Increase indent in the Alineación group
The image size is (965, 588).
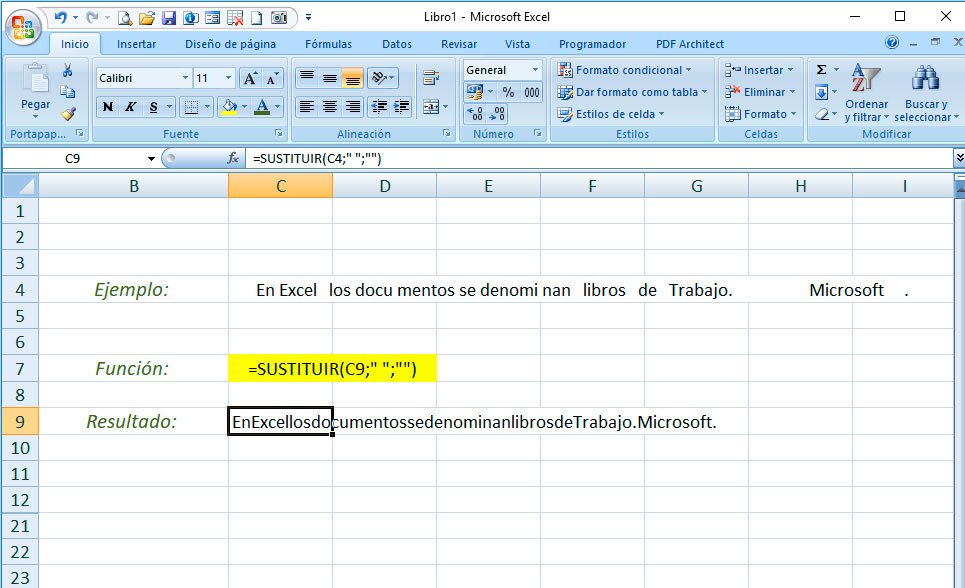pyautogui.click(x=401, y=107)
